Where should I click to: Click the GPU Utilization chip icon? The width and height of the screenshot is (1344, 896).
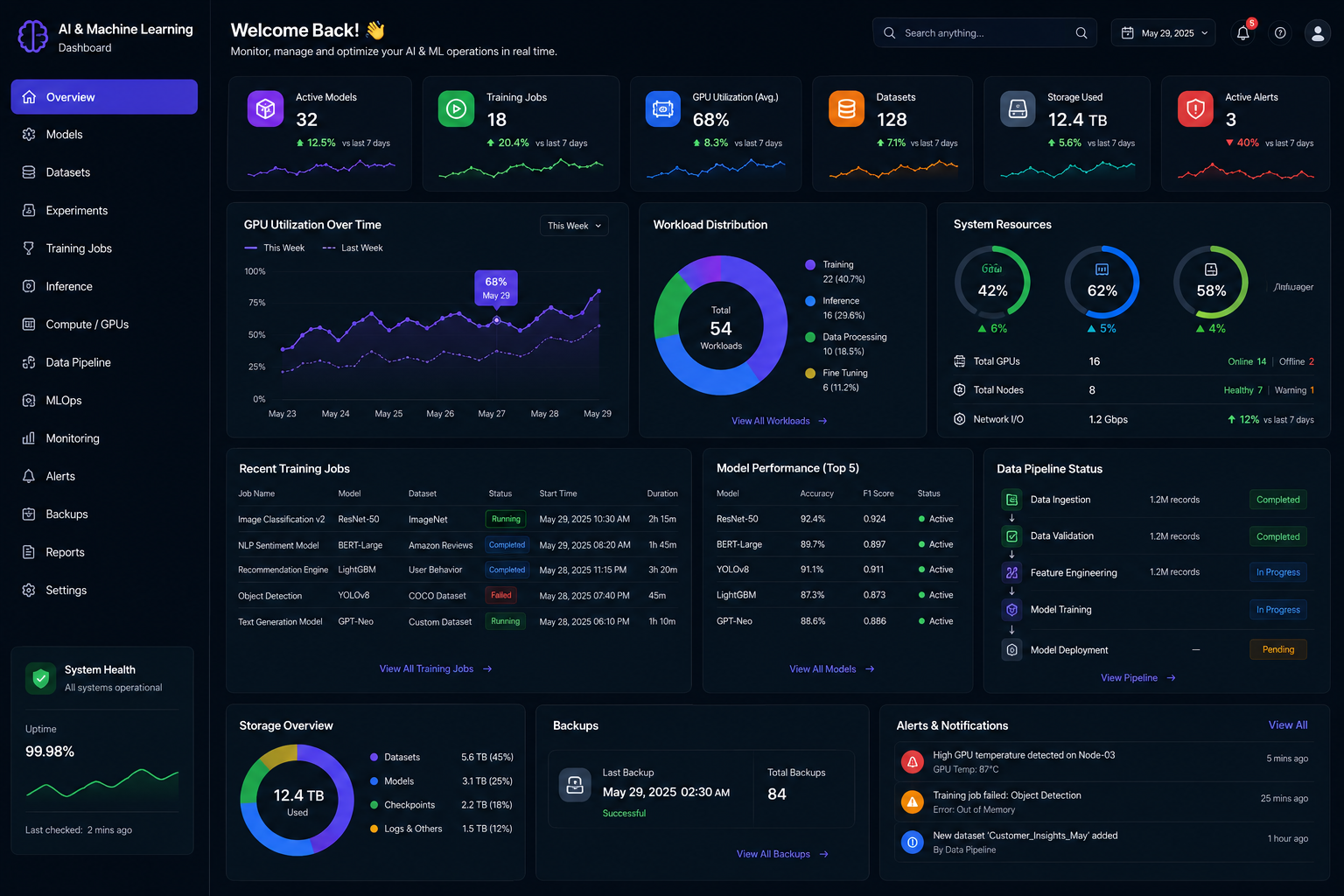[x=663, y=108]
